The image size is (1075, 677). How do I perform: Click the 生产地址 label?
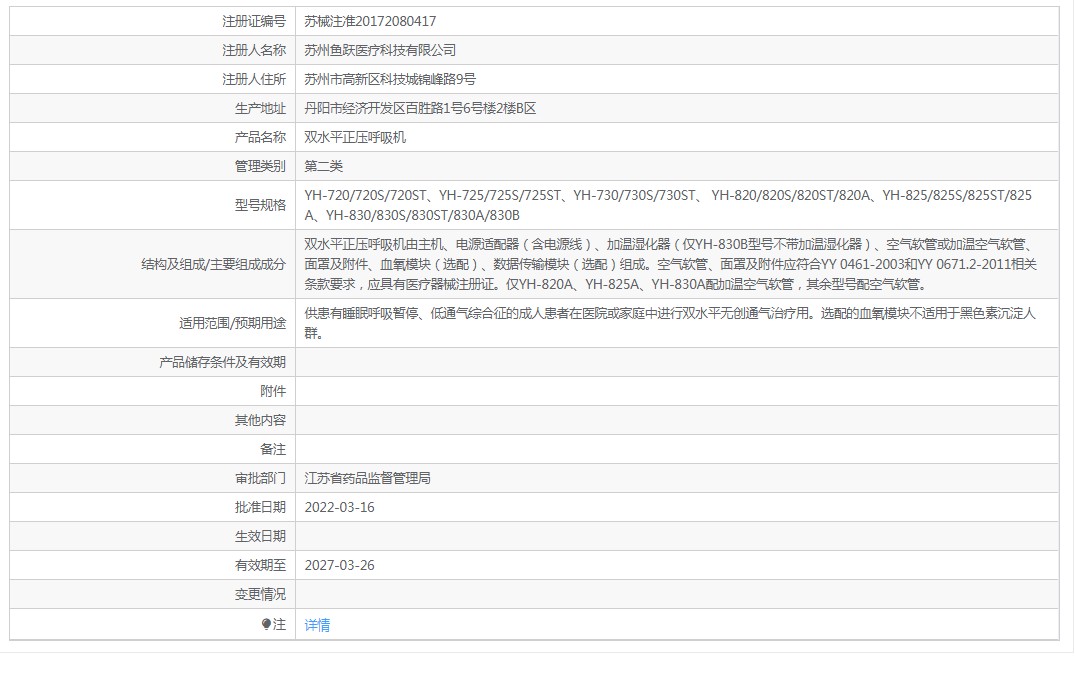point(260,108)
